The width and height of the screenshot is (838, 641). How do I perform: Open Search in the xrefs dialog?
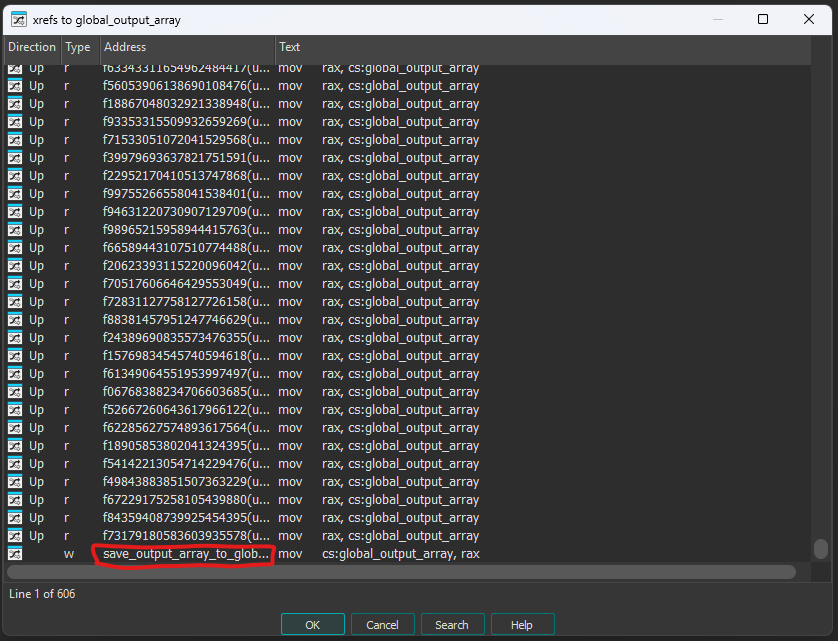point(451,625)
